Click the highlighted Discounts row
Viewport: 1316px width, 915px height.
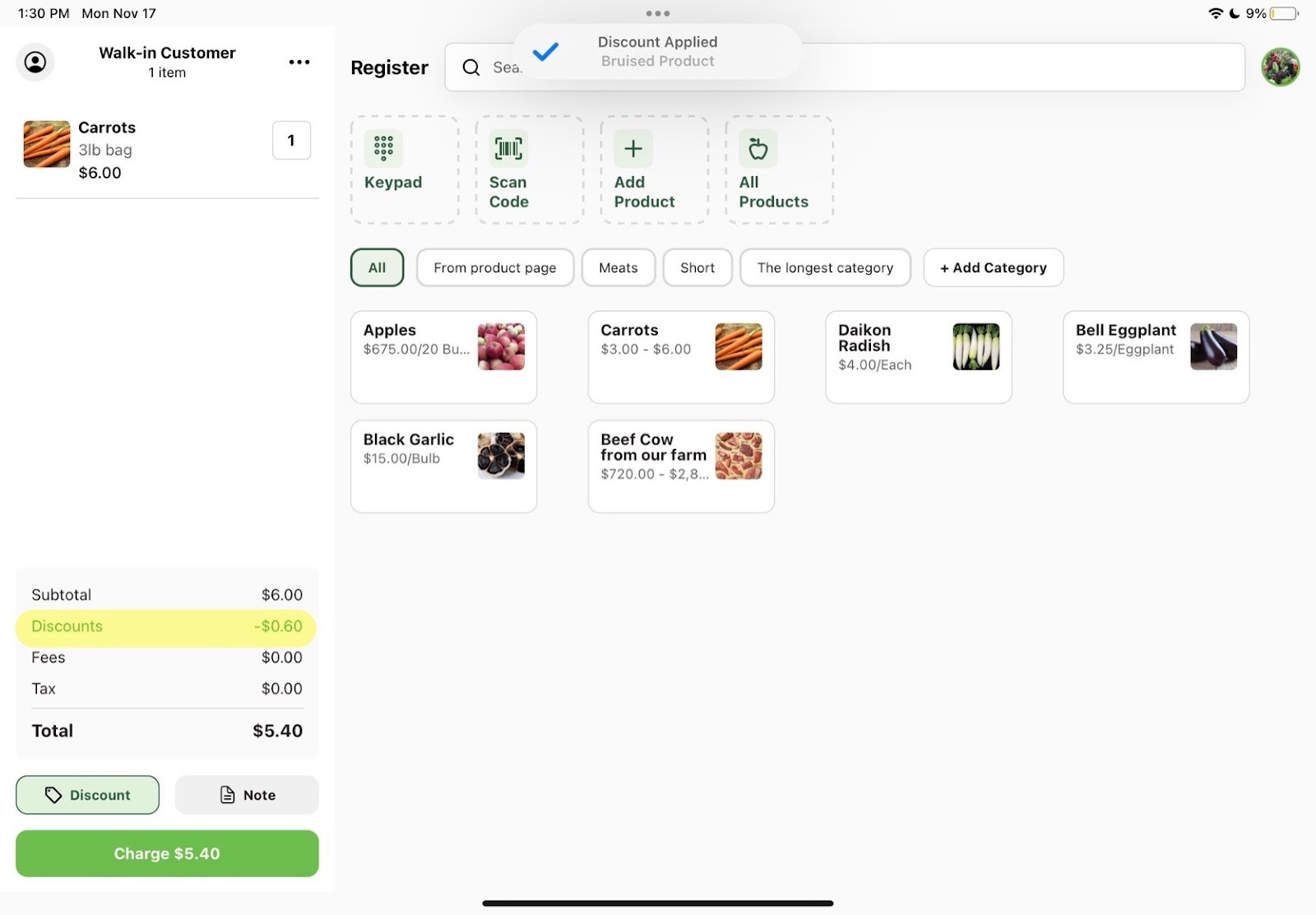(166, 627)
